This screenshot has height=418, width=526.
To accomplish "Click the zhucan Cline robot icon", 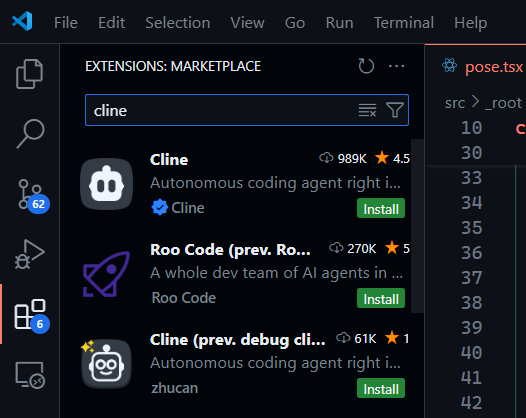I will tap(106, 364).
